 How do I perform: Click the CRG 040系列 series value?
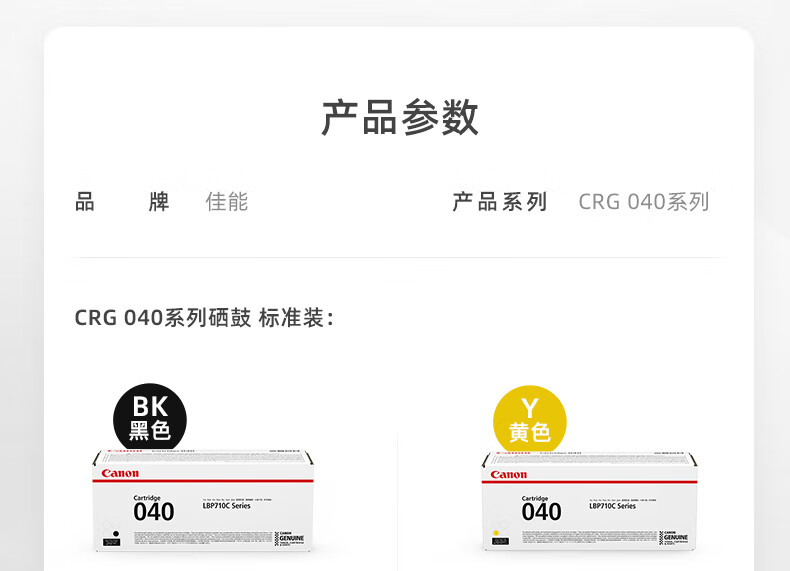pyautogui.click(x=644, y=202)
